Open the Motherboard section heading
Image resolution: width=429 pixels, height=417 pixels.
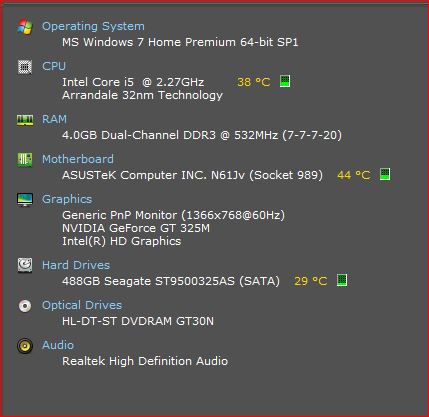[x=78, y=159]
